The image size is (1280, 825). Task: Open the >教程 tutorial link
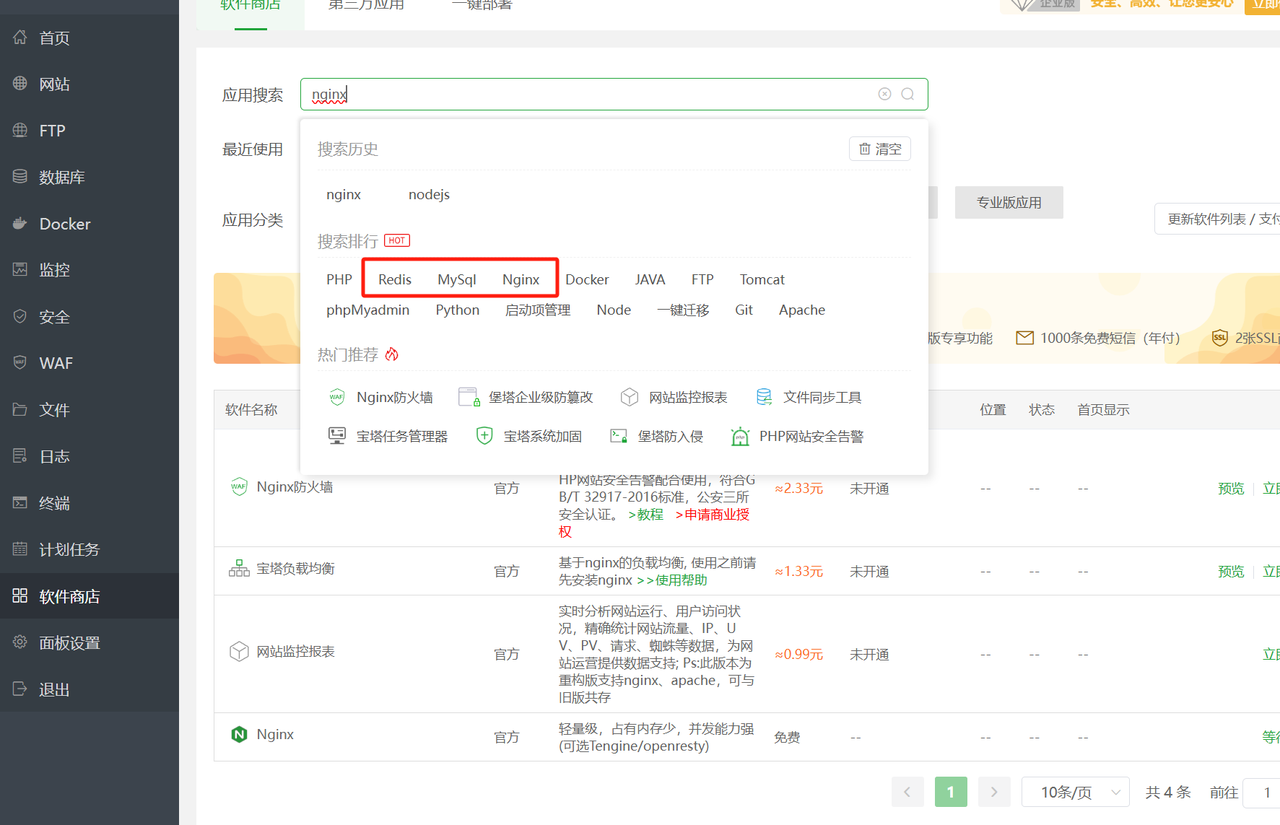click(x=646, y=514)
